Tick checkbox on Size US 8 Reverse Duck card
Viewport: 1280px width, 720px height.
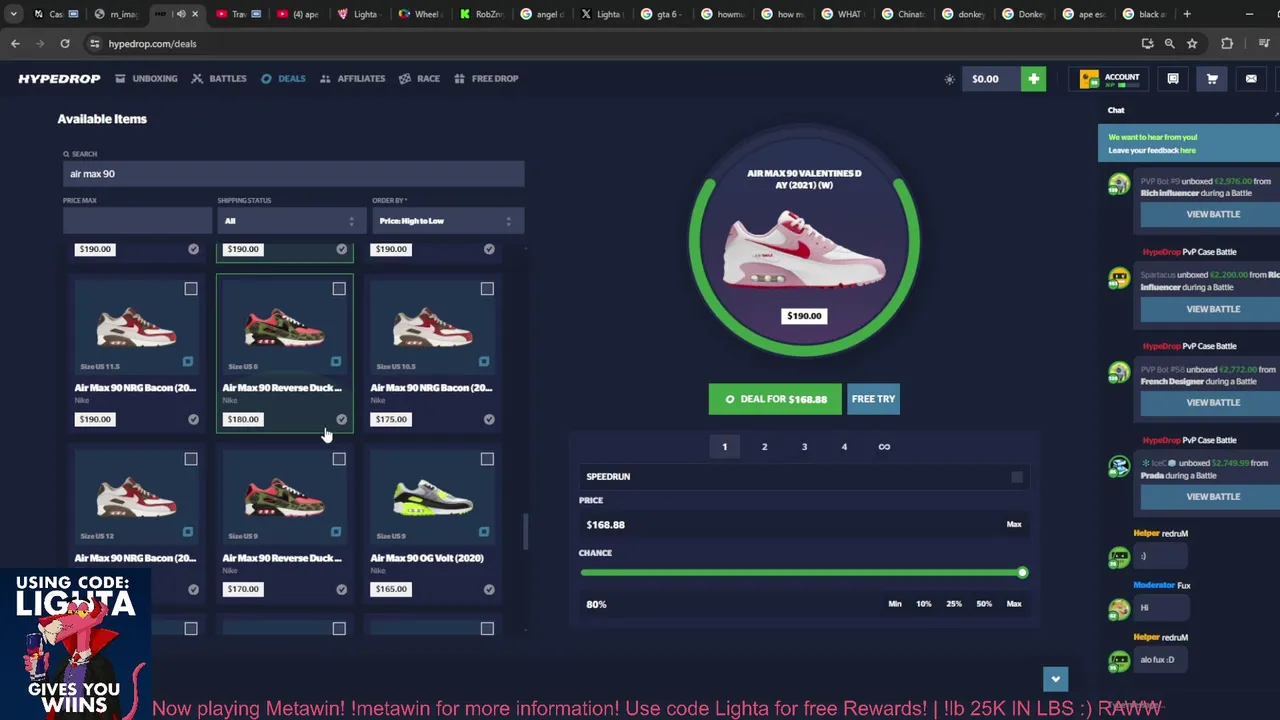tap(339, 289)
